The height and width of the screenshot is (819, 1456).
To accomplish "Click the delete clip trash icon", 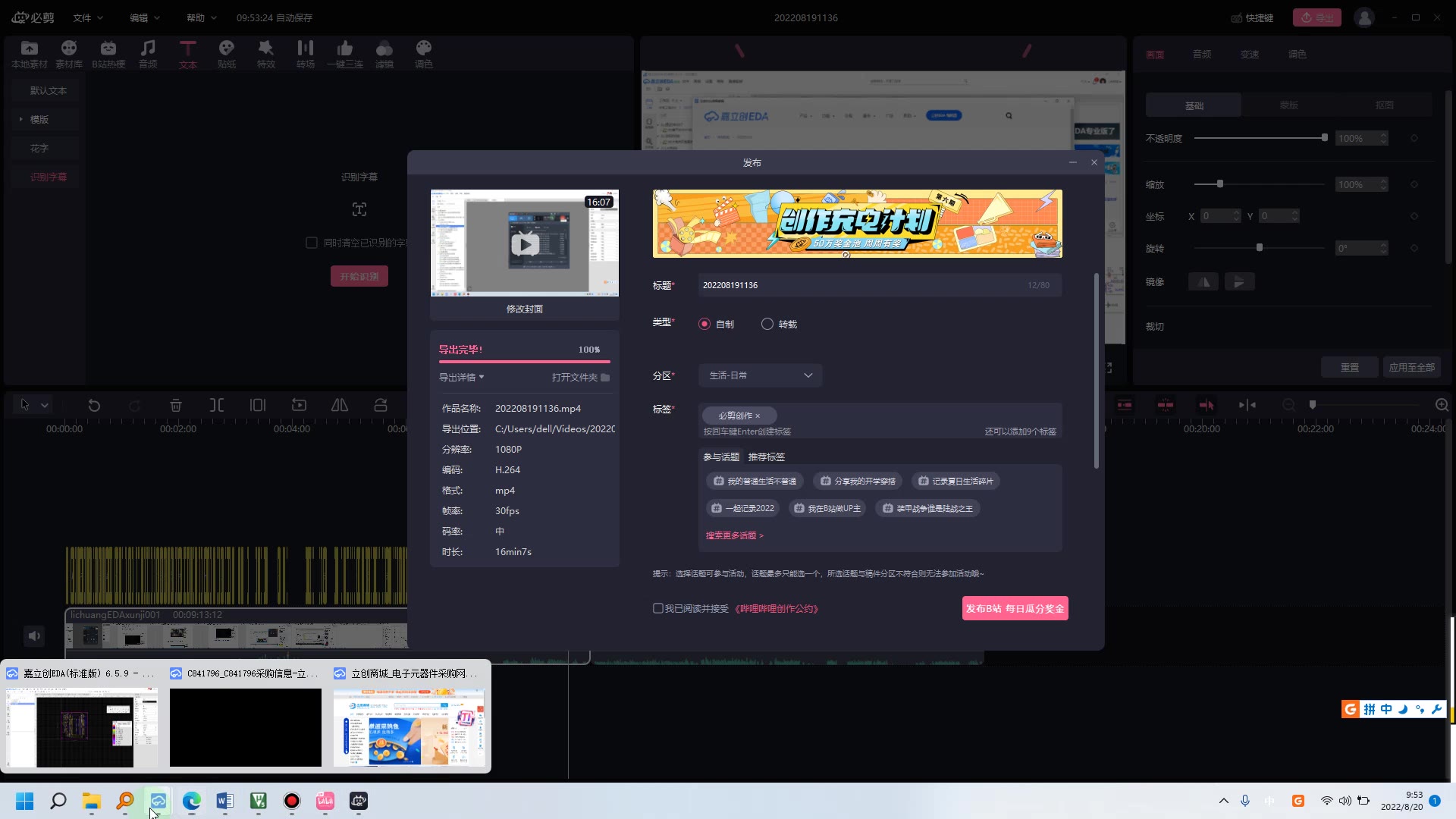I will 175,405.
